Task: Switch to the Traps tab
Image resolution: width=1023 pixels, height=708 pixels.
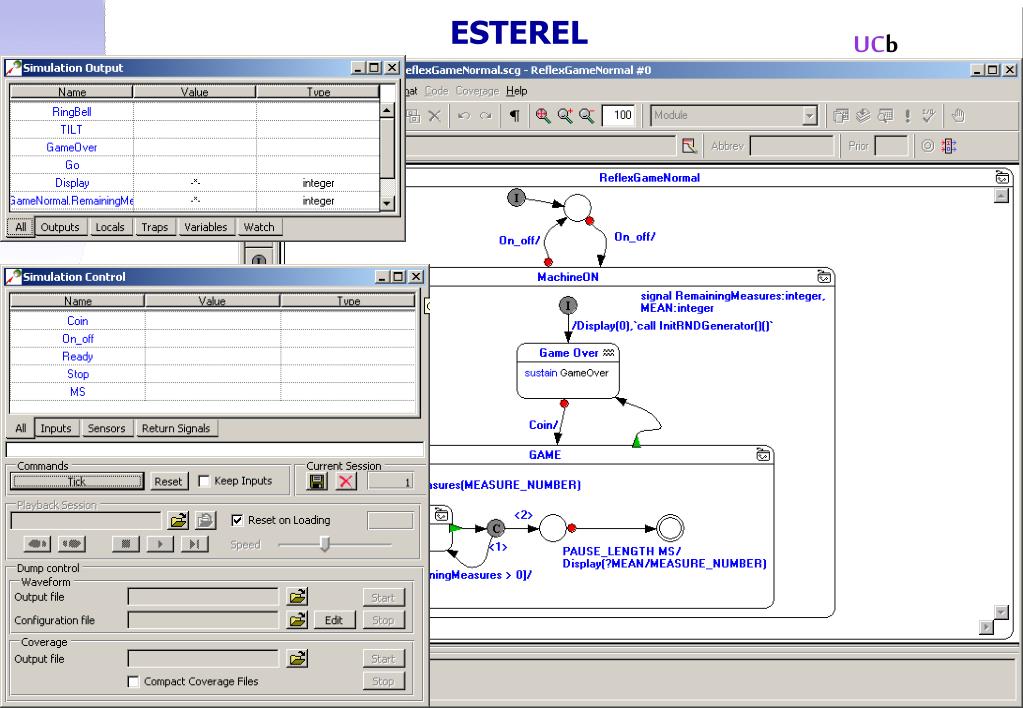Action: point(155,227)
